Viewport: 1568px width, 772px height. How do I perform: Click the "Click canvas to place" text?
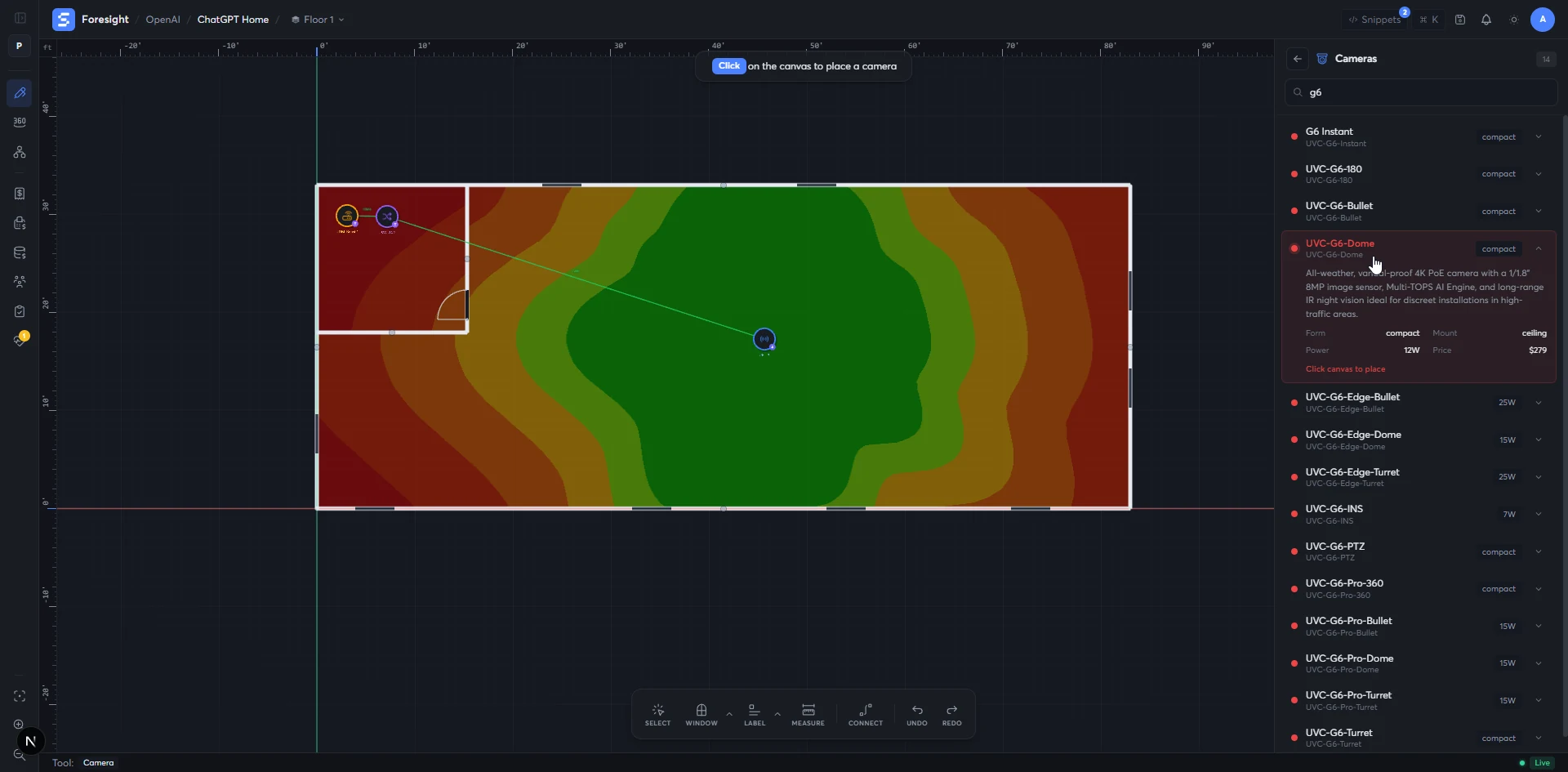click(1345, 369)
